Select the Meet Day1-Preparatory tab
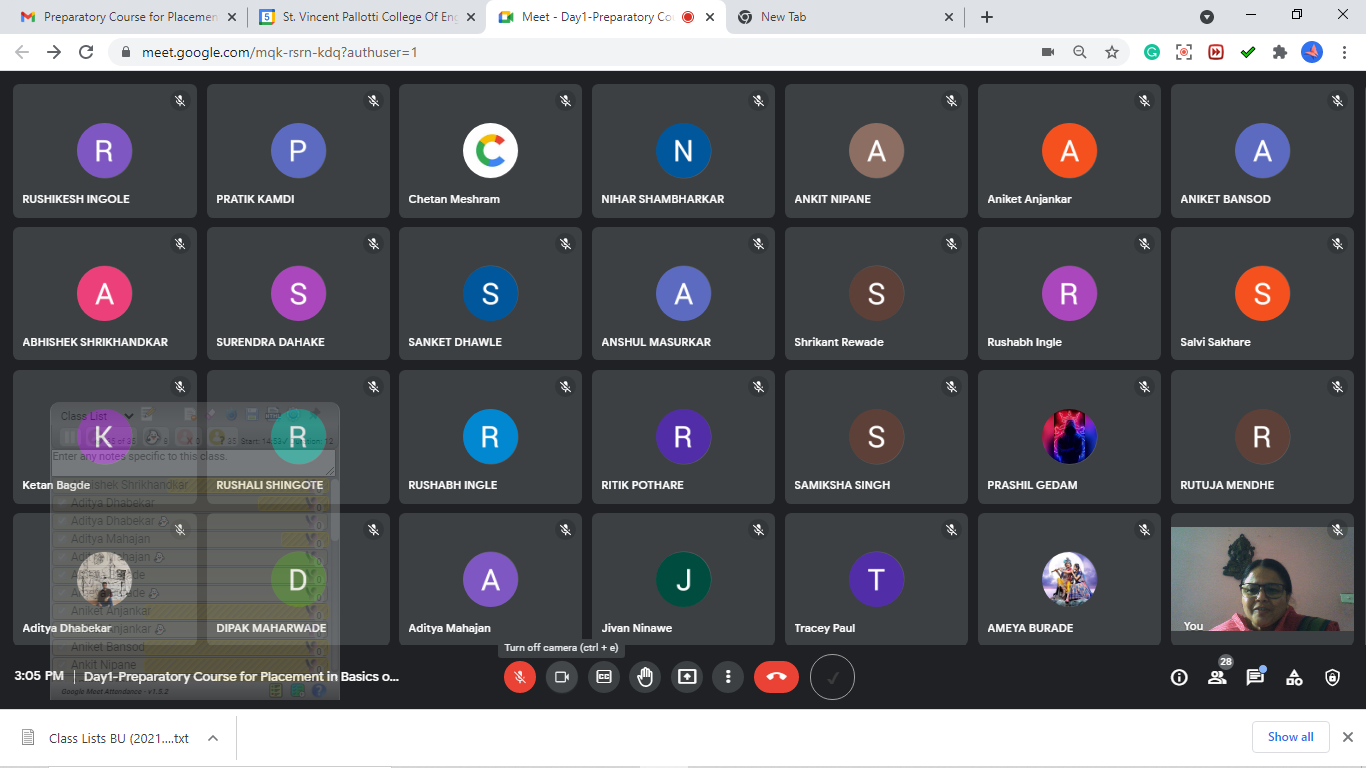1366x768 pixels. click(x=606, y=17)
